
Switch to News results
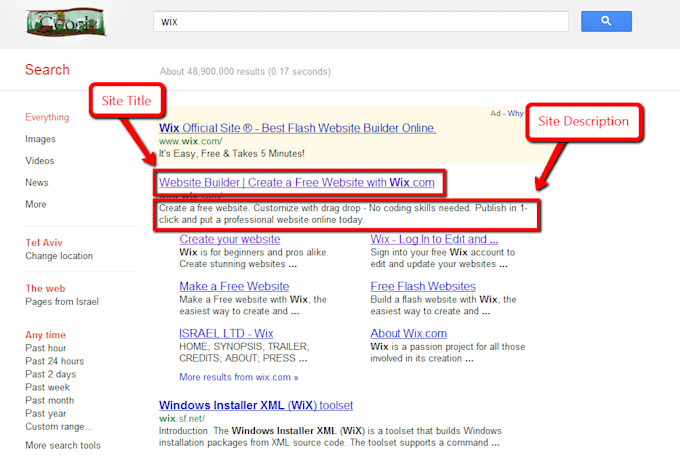click(37, 183)
